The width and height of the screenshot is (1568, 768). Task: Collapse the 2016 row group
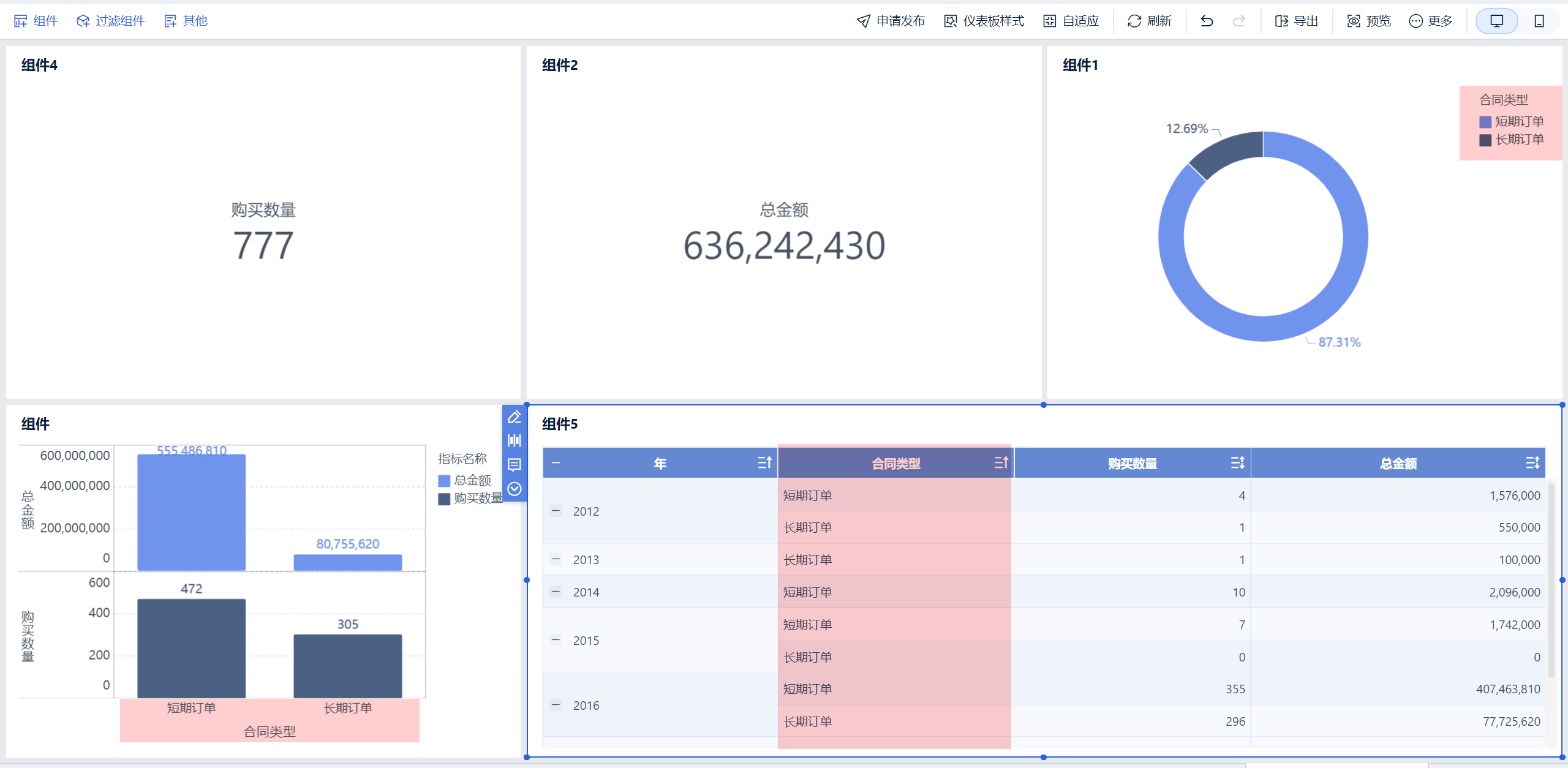coord(556,705)
